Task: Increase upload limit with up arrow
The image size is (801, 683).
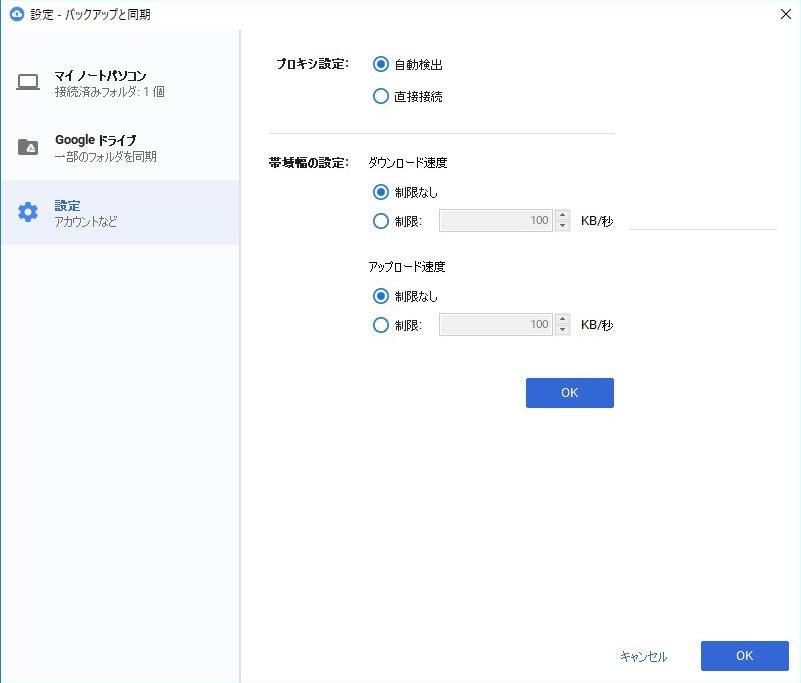Action: coord(562,319)
